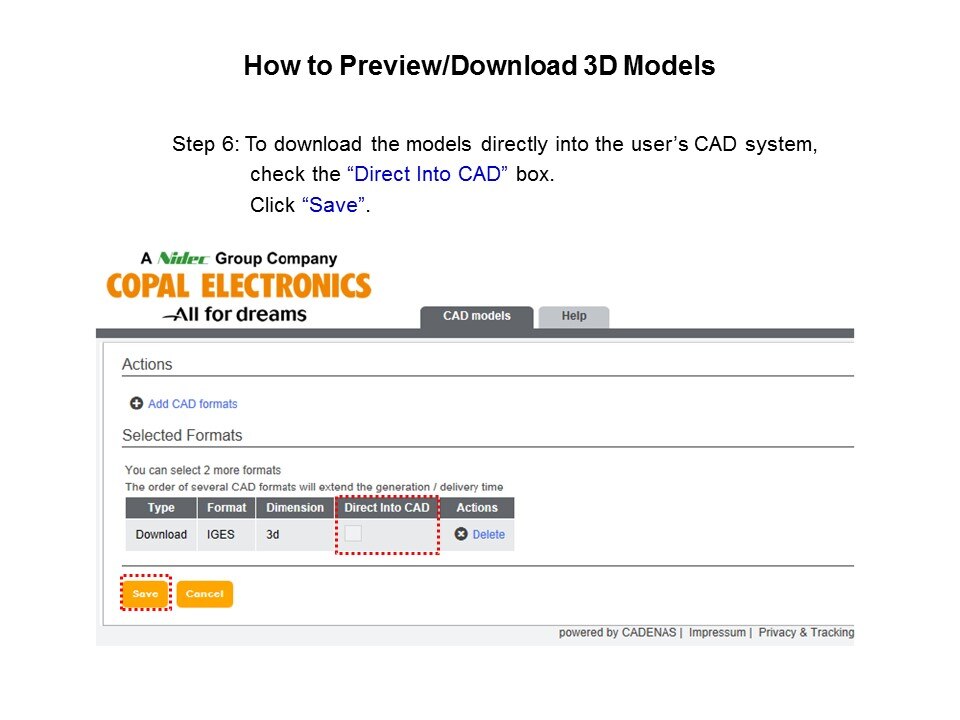Click the Format column header

(x=226, y=508)
